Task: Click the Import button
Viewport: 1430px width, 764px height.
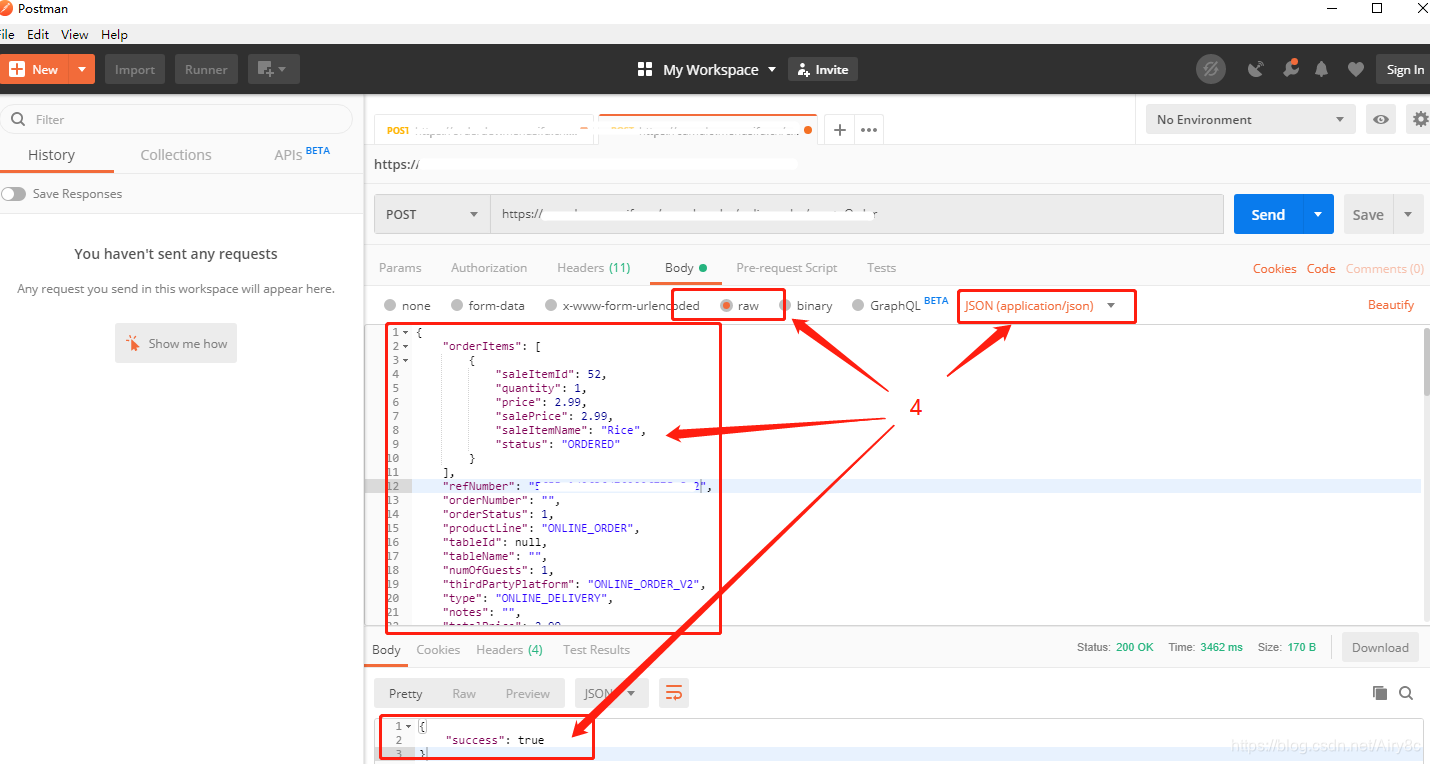Action: coord(135,69)
